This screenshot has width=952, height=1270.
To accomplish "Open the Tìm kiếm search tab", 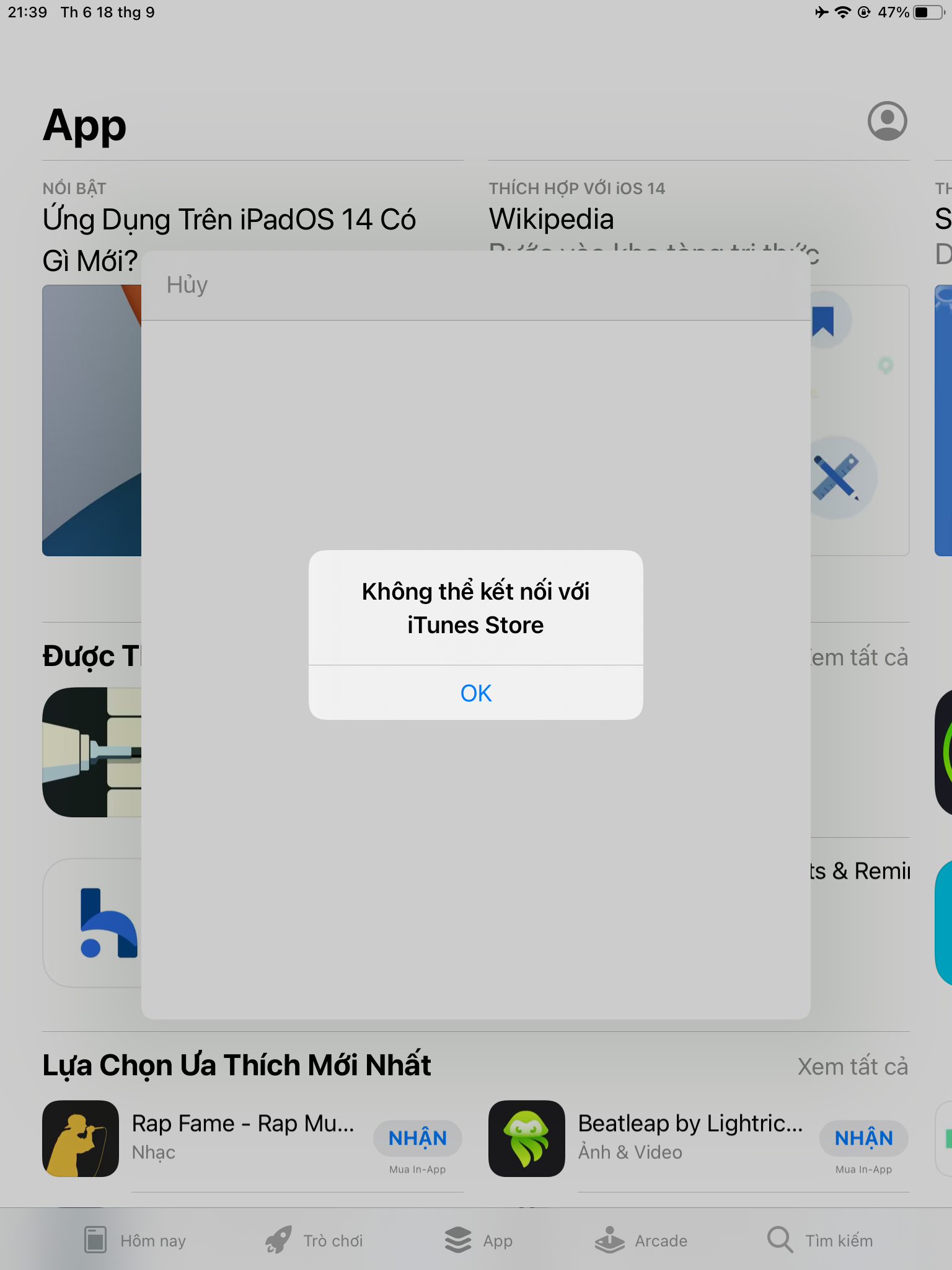I will pyautogui.click(x=820, y=1240).
